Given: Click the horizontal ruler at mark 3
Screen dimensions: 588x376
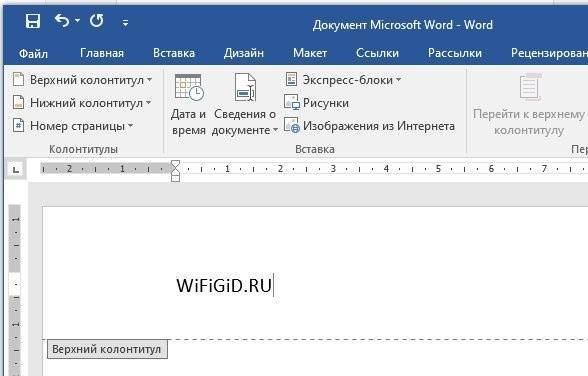Looking at the screenshot, I should [x=333, y=169].
